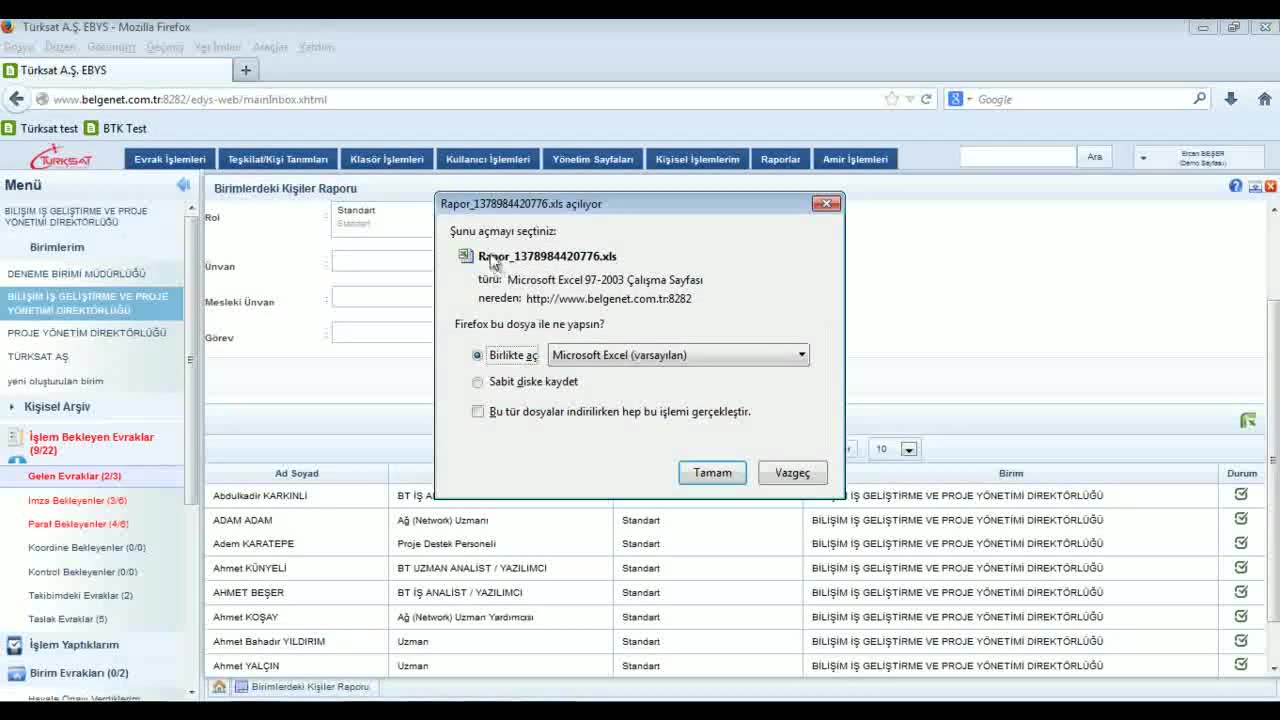Image resolution: width=1280 pixels, height=720 pixels.
Task: Open the Firefox downloads arrow icon
Action: click(1231, 99)
